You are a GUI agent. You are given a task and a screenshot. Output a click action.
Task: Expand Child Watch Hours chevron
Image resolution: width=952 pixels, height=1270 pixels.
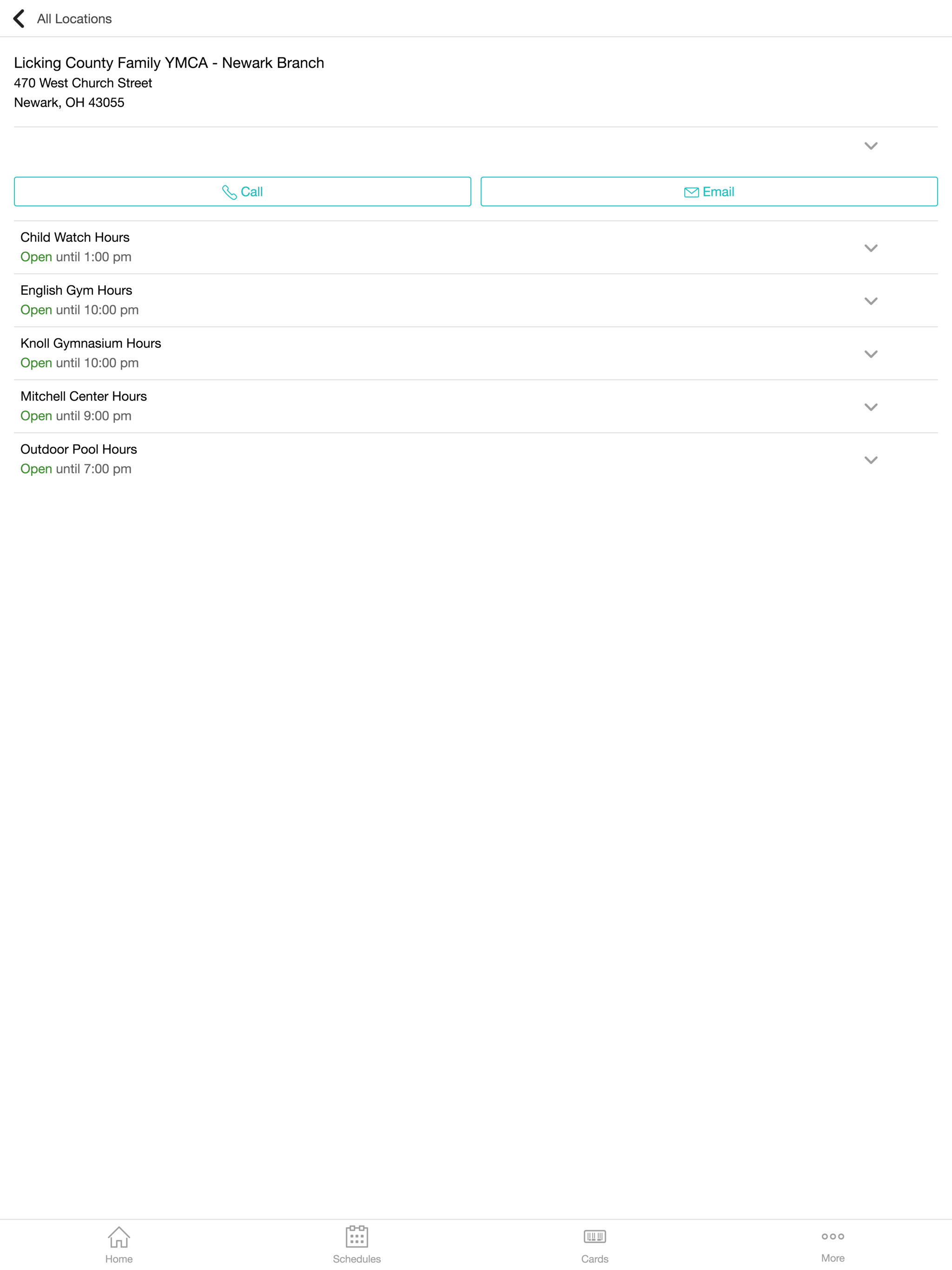pos(871,248)
